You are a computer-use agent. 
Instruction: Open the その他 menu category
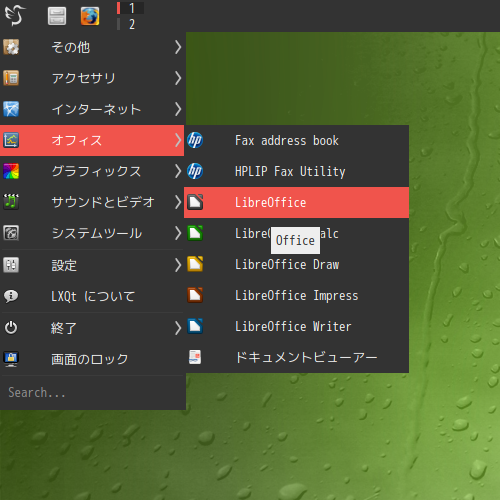[x=92, y=47]
